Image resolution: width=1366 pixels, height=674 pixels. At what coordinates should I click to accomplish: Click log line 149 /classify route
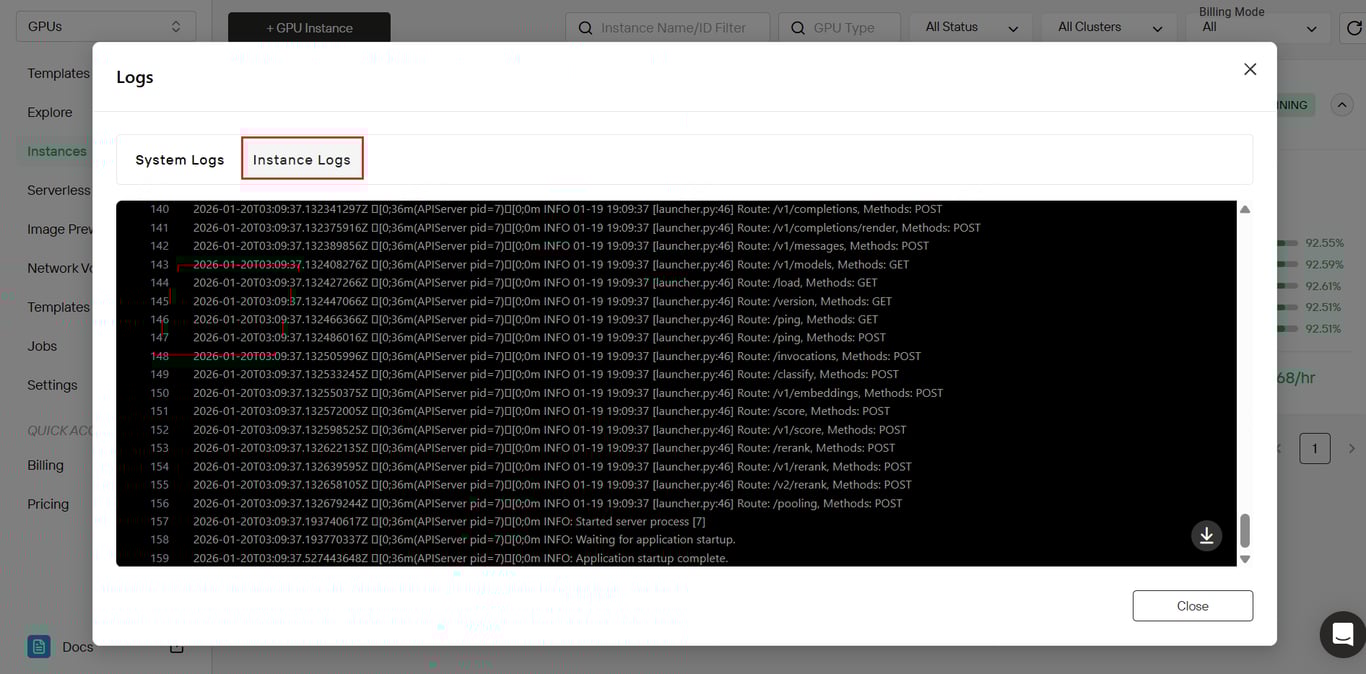(x=546, y=374)
